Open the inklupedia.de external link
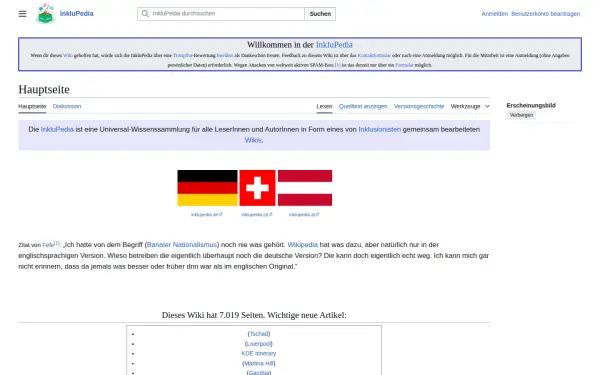Viewport: 600px width, 375px height. 207,215
